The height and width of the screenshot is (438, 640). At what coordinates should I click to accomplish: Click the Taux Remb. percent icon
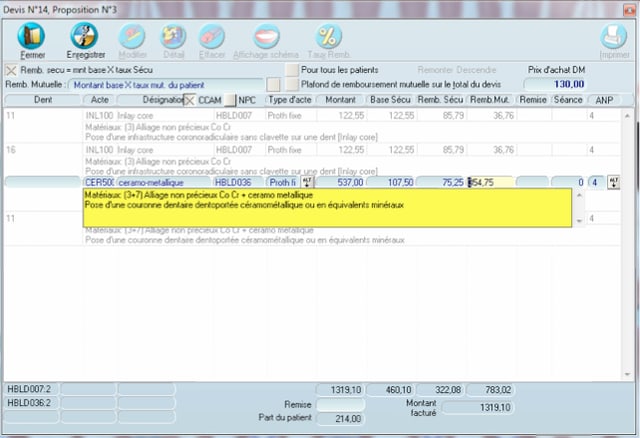[x=329, y=36]
